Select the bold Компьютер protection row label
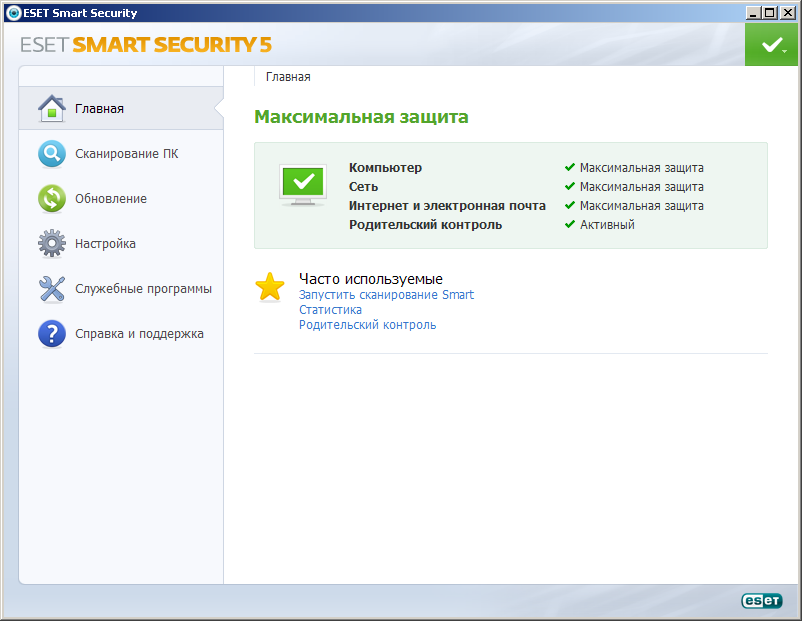This screenshot has height=621, width=802. pos(385,168)
